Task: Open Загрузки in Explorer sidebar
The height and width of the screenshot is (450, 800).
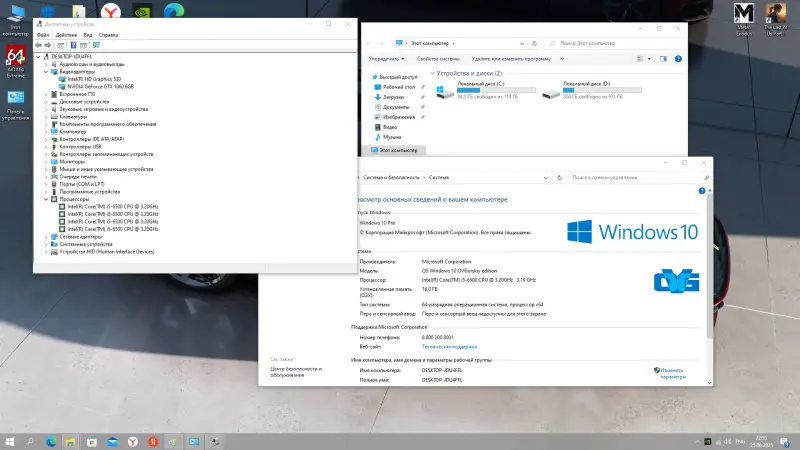Action: click(393, 97)
